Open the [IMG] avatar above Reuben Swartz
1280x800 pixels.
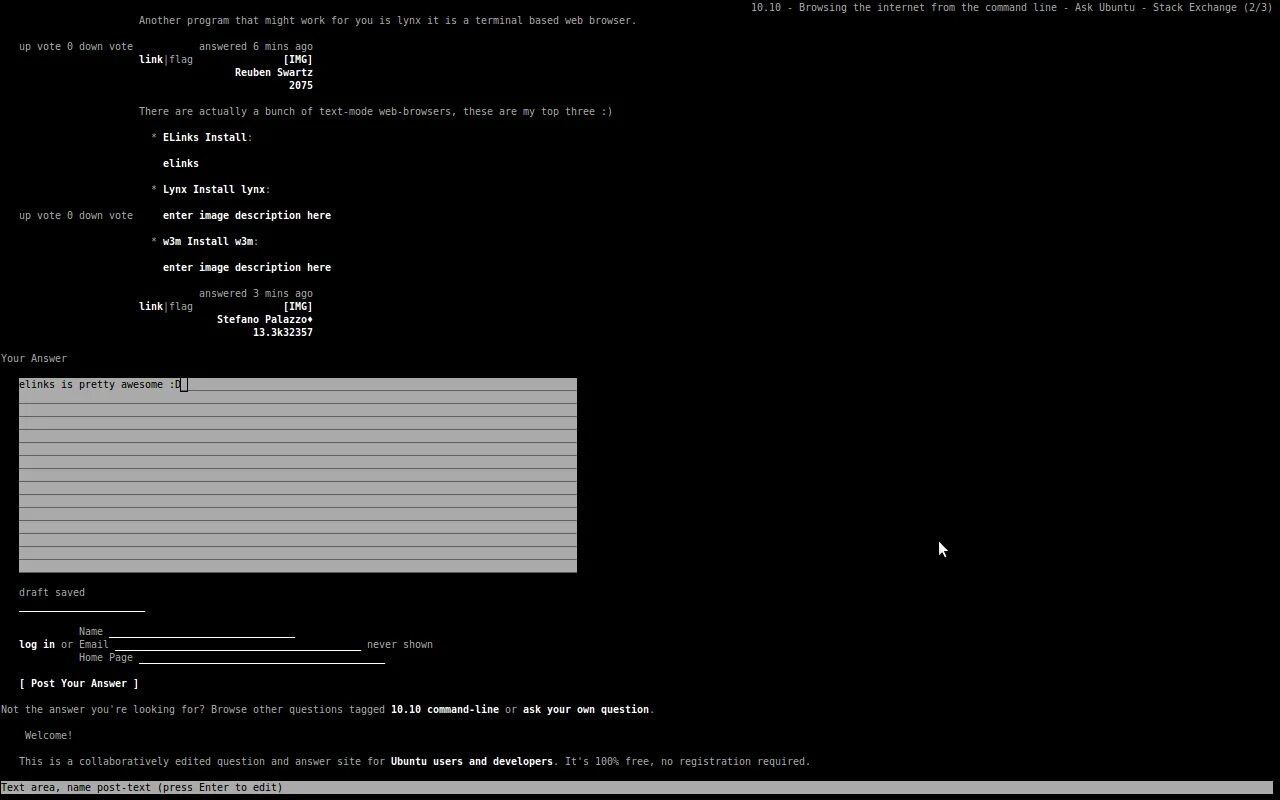pyautogui.click(x=298, y=59)
